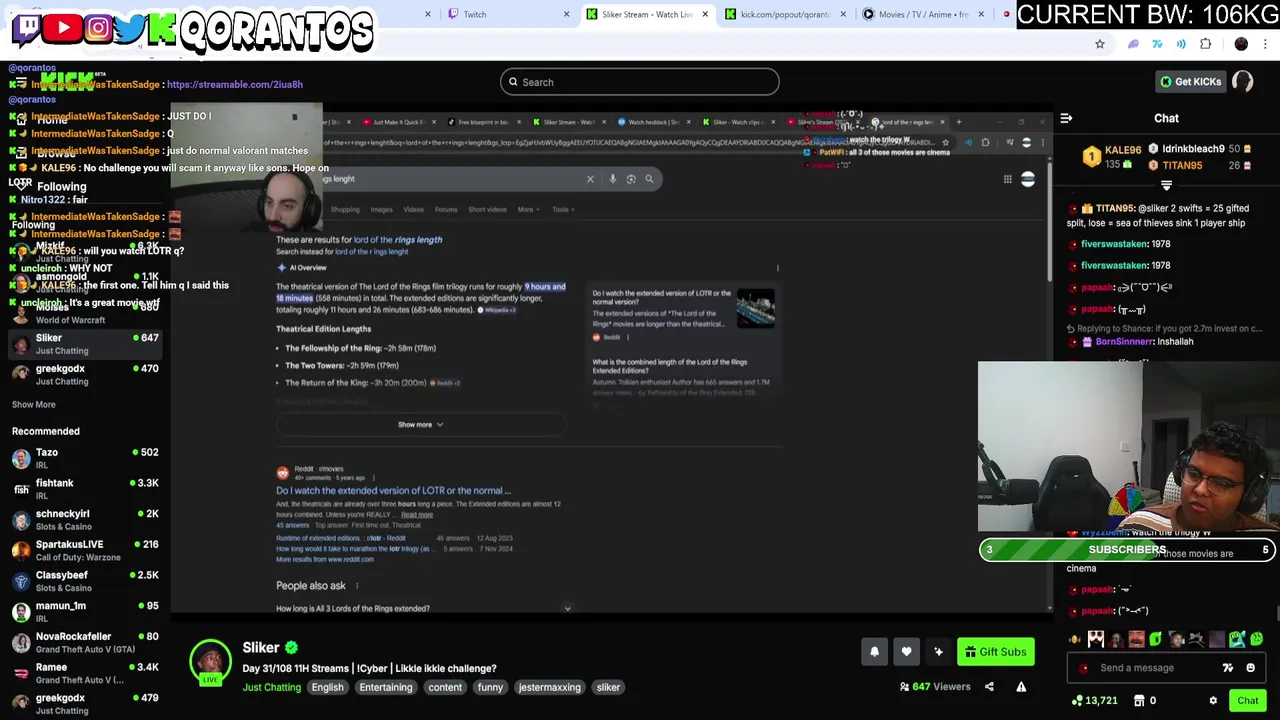Collapse chat with arrow icon beside Chat header

[x=1066, y=118]
